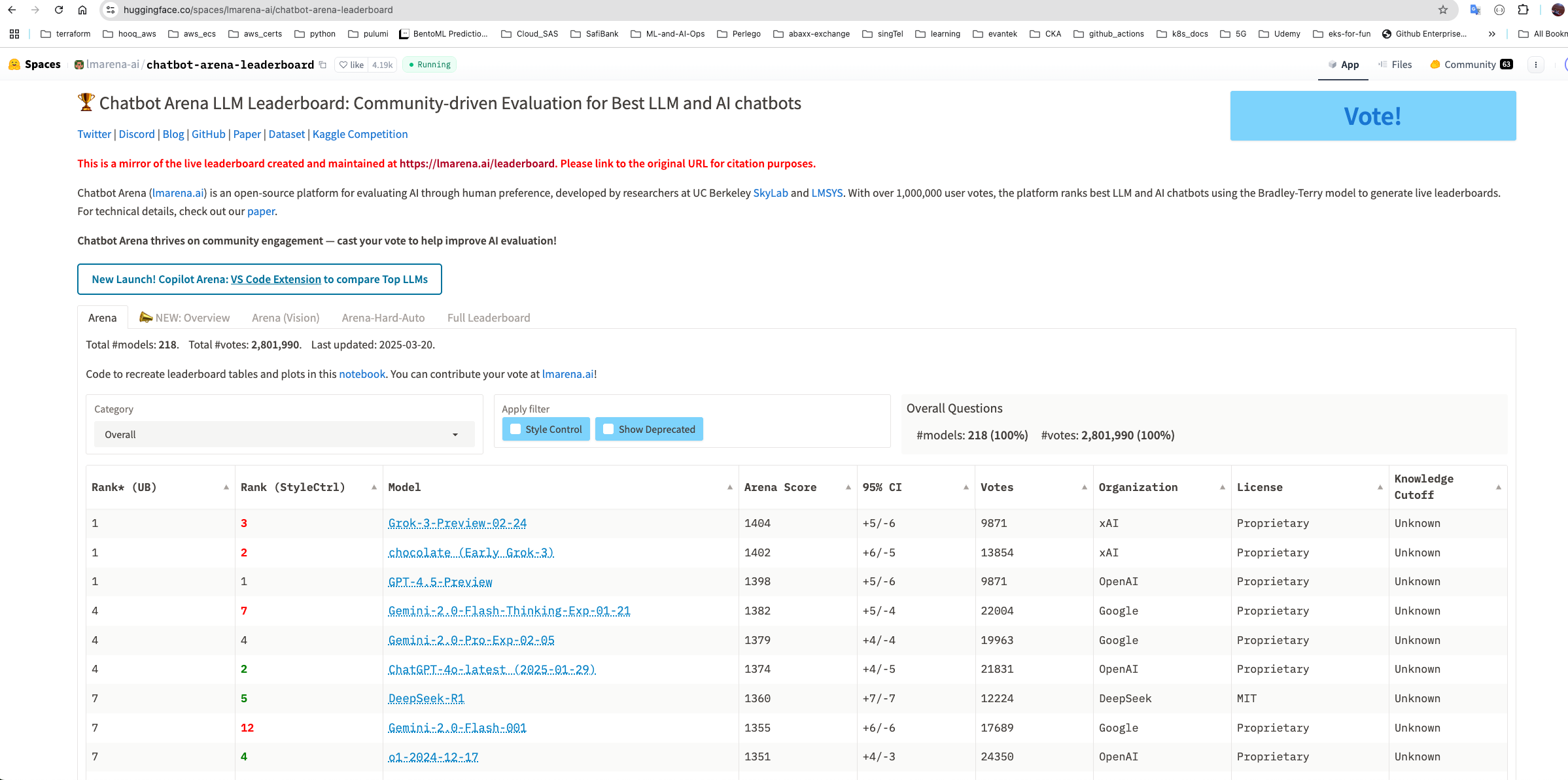Open the apps grid in bookmarks bar
Image resolution: width=1568 pixels, height=780 pixels.
click(x=14, y=34)
